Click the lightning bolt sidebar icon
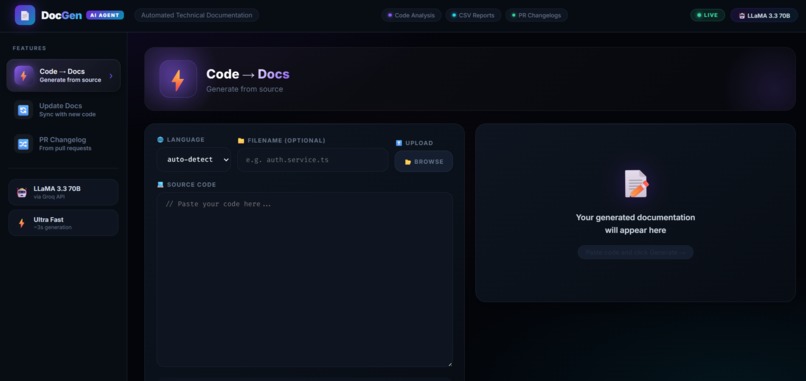Screen dimensions: 806x381 tap(23, 76)
